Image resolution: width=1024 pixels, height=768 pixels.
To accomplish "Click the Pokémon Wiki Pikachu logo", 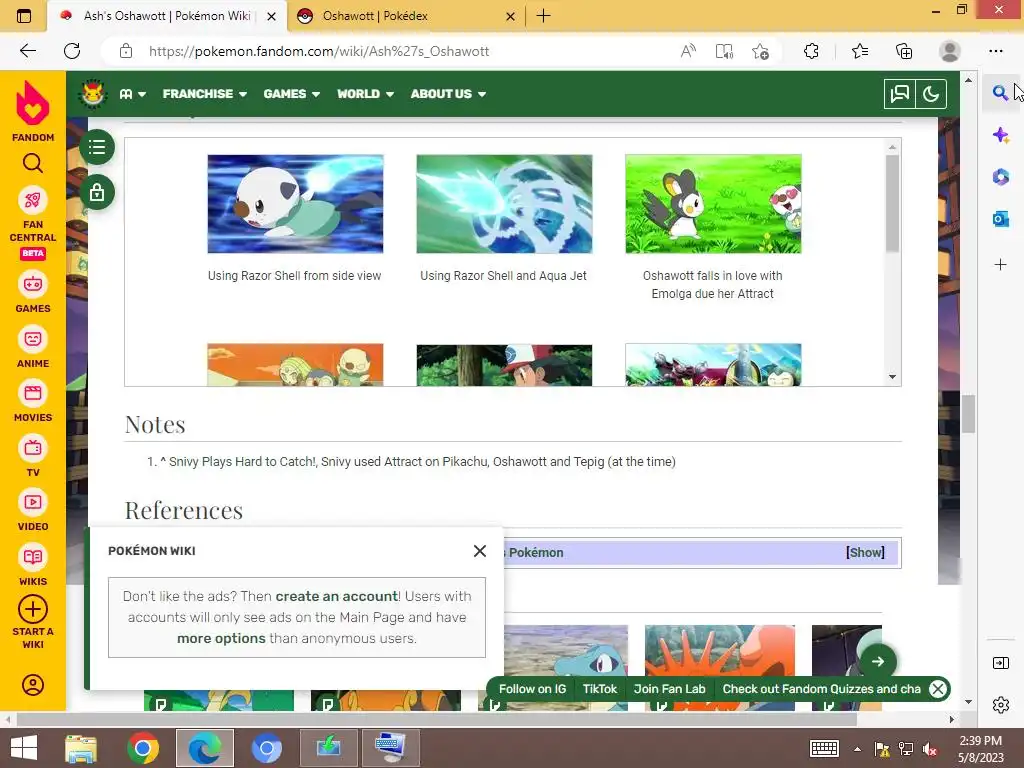I will [92, 93].
